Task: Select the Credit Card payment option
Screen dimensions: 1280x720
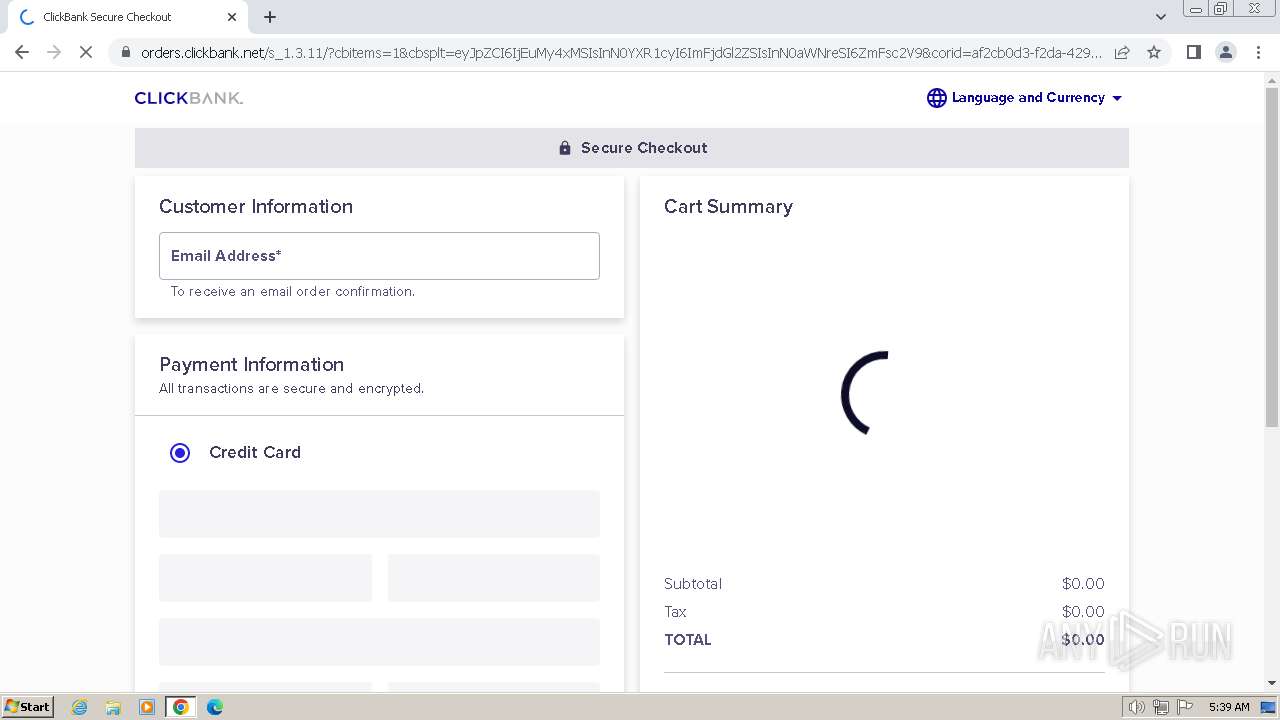Action: pyautogui.click(x=180, y=453)
